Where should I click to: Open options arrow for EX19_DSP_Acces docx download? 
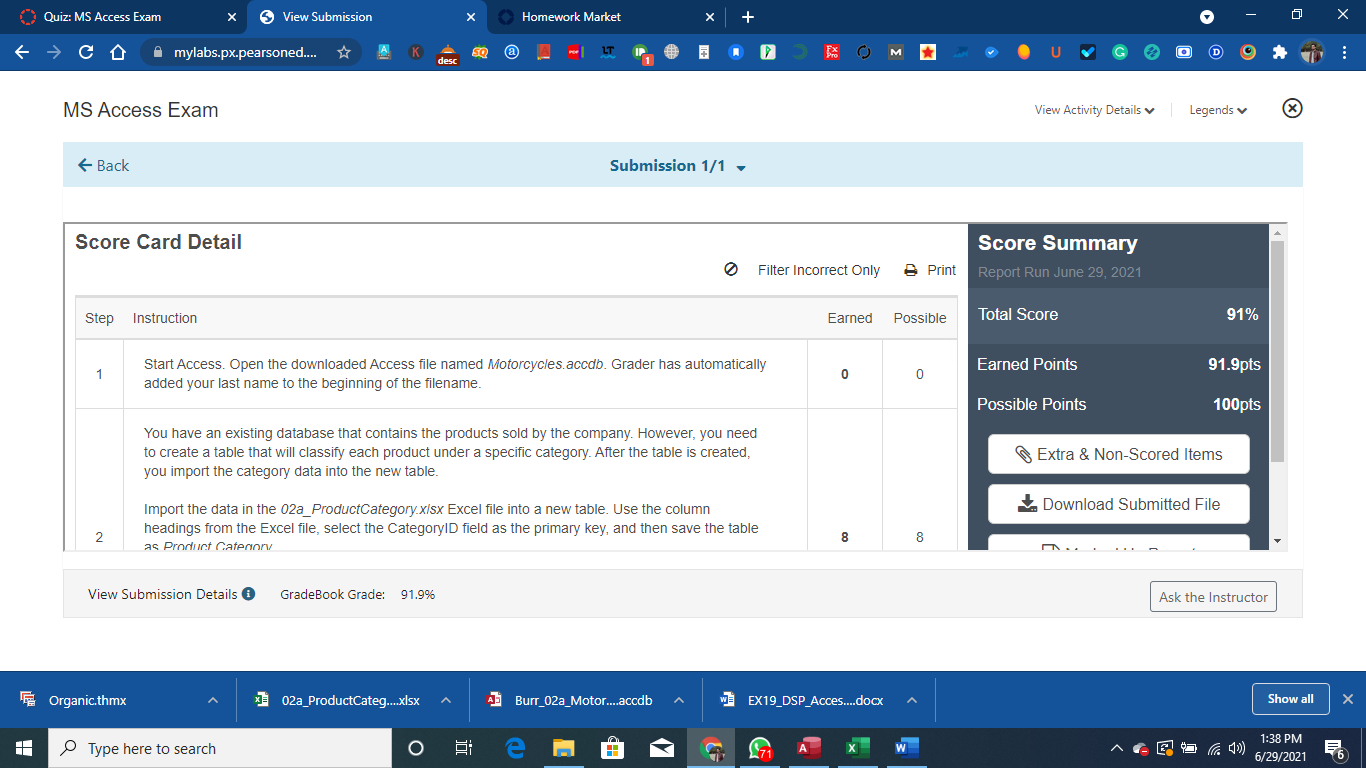pos(912,700)
